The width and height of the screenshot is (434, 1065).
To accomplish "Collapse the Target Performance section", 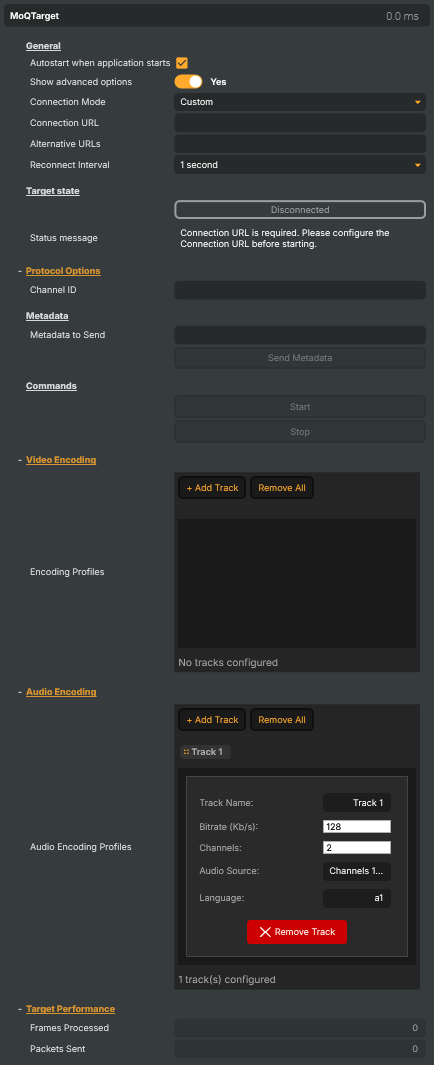I will (20, 1009).
